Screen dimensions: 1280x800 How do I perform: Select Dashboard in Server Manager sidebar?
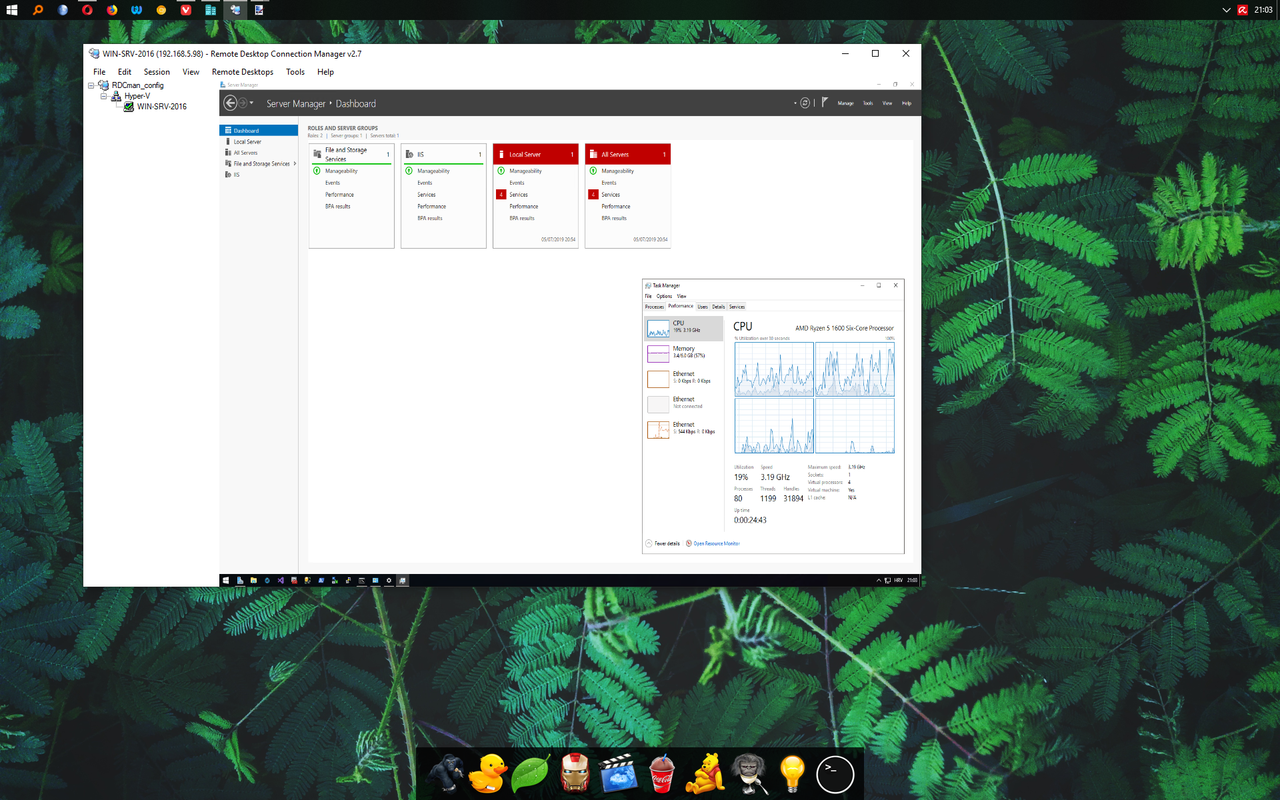tap(259, 130)
